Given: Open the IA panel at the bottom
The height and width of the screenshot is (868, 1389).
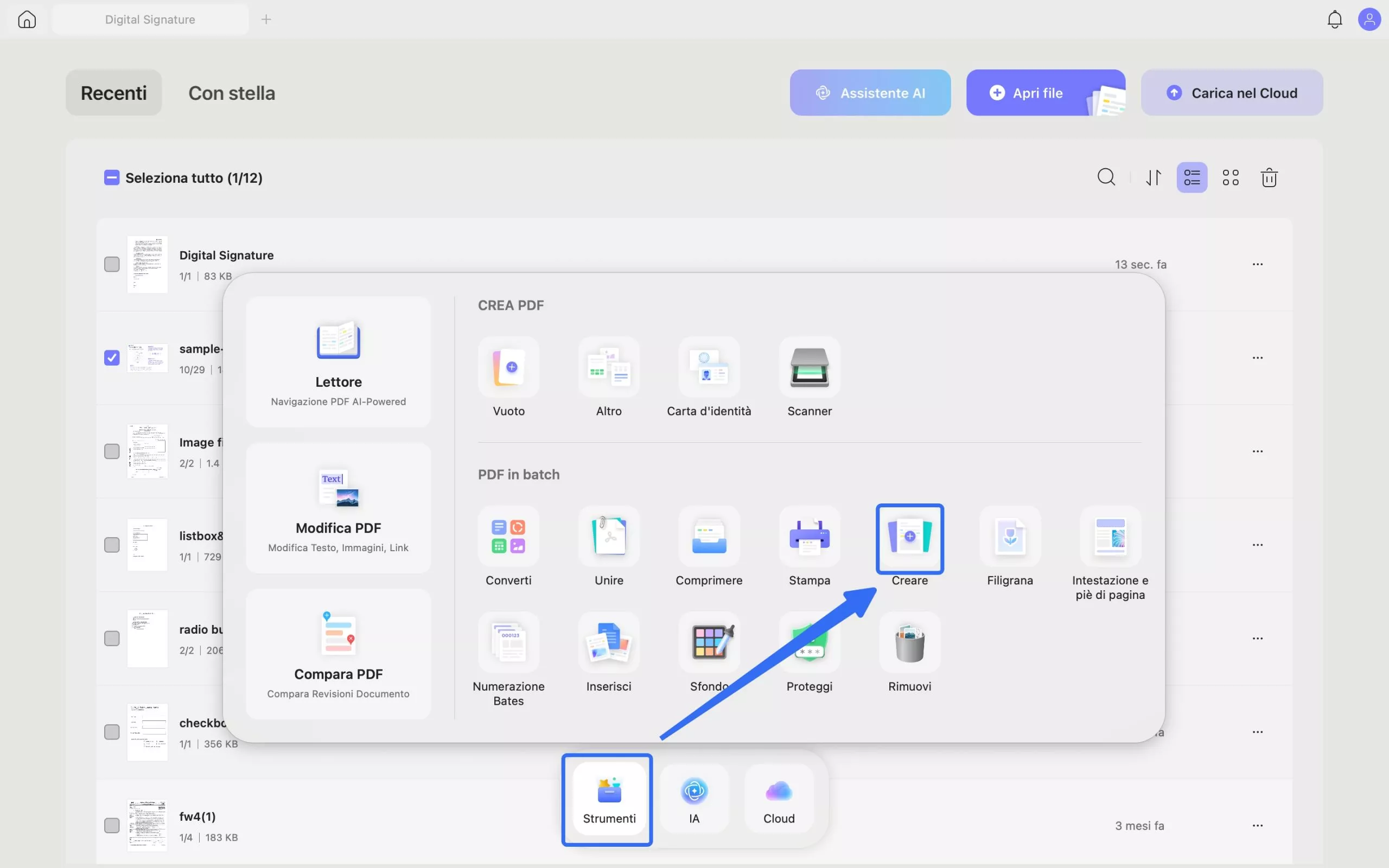Looking at the screenshot, I should tap(693, 799).
